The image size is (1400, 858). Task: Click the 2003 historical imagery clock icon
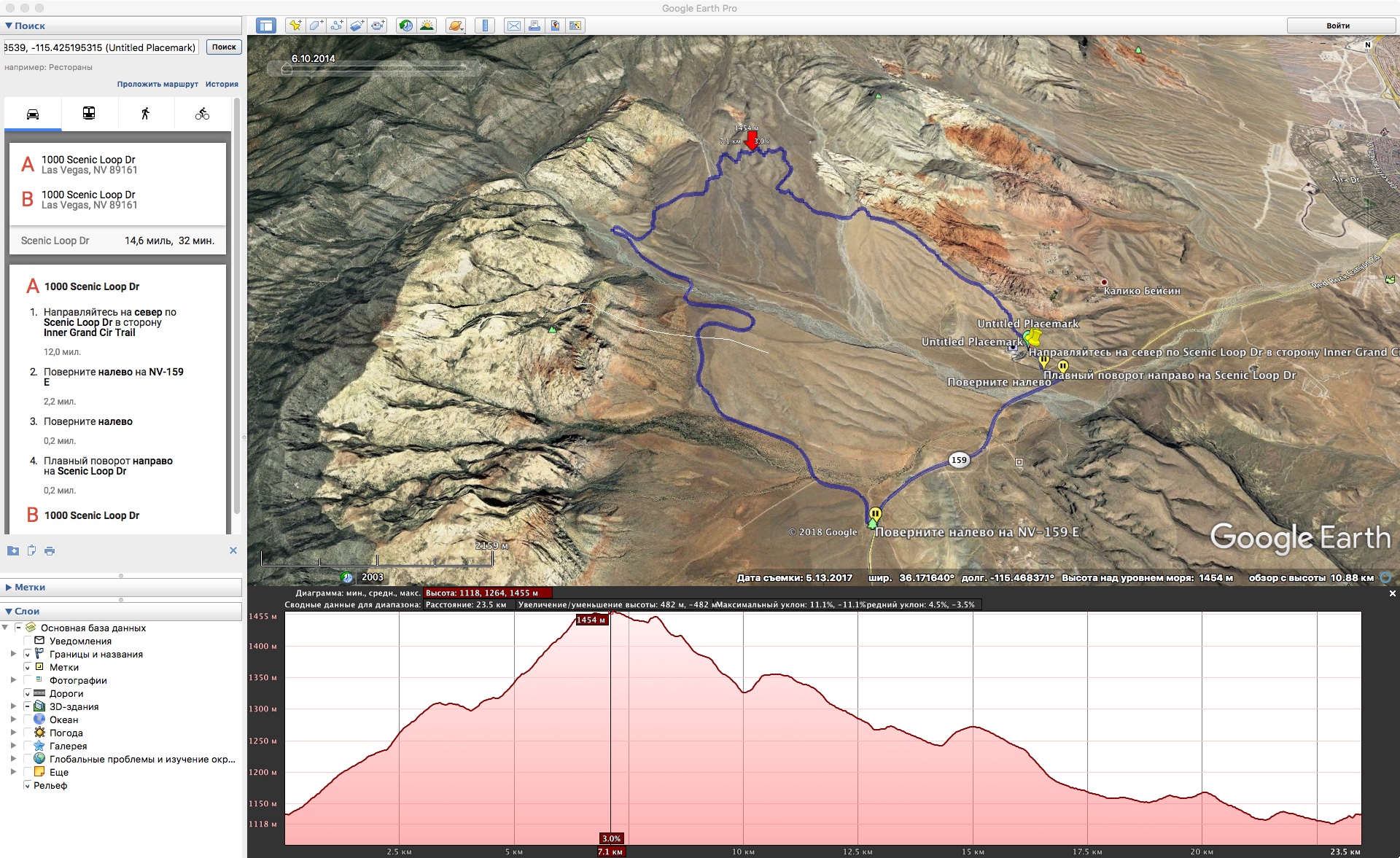click(348, 577)
